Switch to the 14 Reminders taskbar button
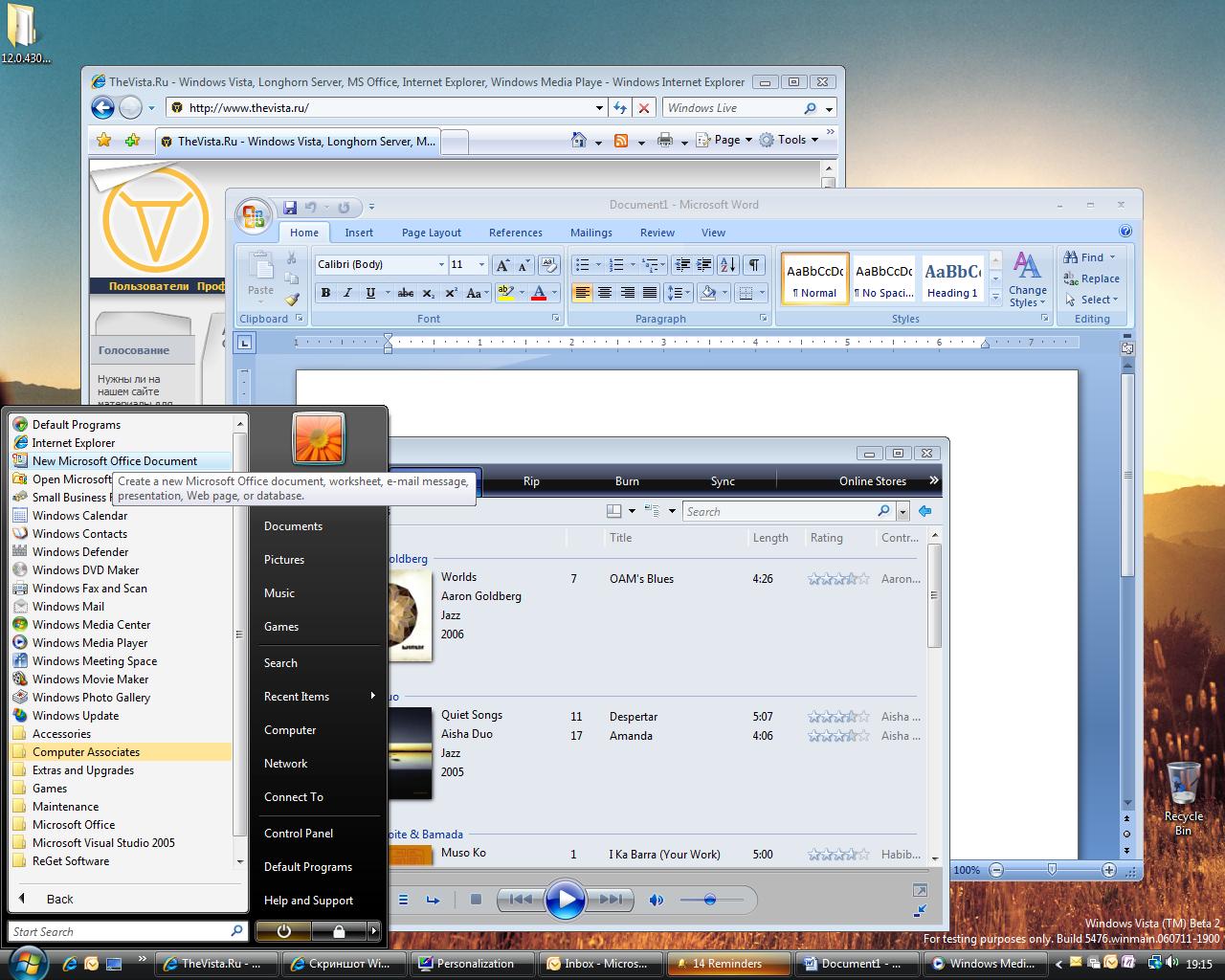 coord(728,964)
